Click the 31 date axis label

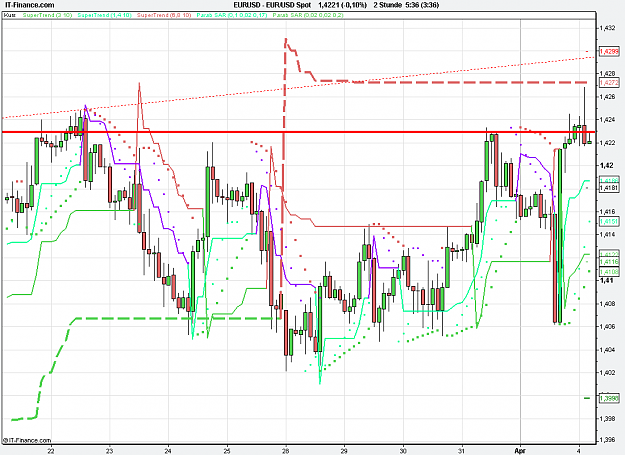(x=462, y=451)
